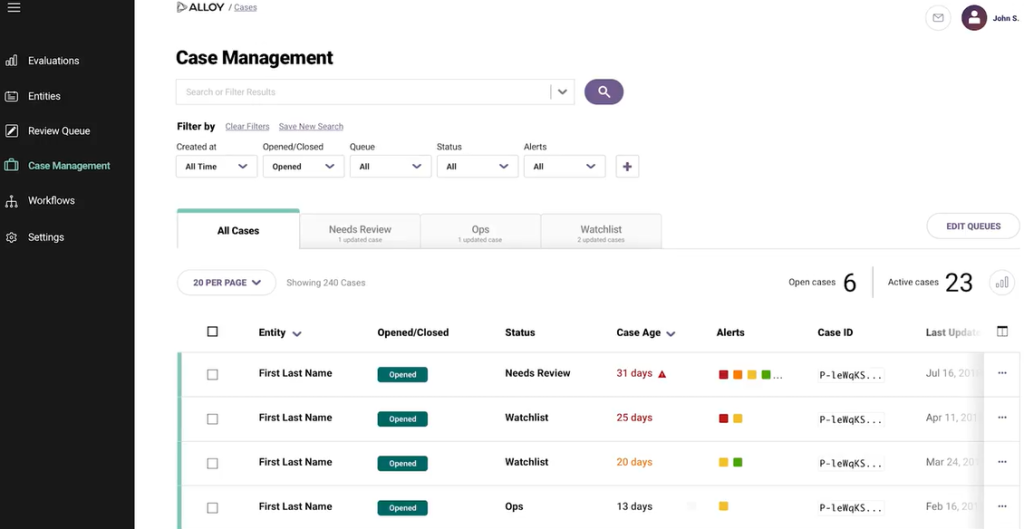The image size is (1024, 529).
Task: Open three-dot menu for Needs Review row
Action: coord(1002,374)
